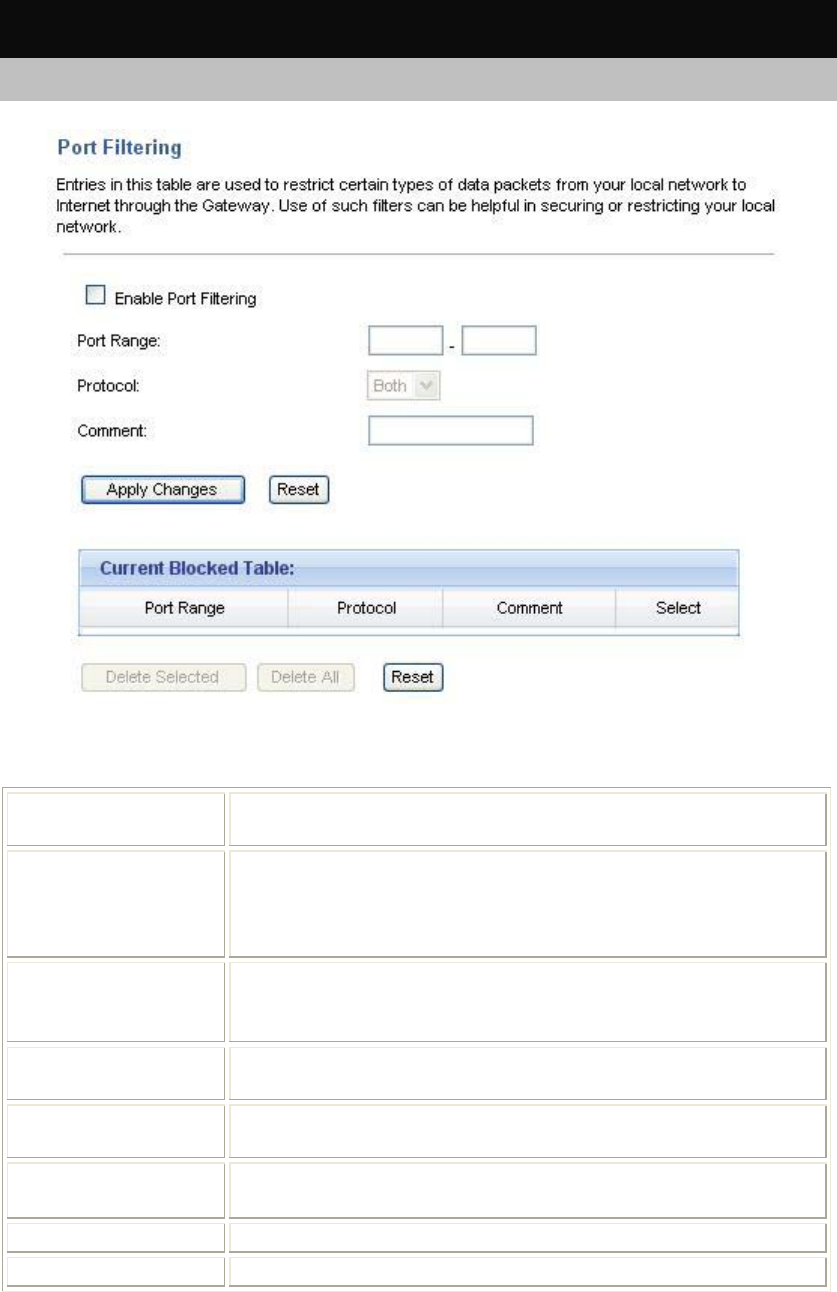
Task: Click the Protocol column header
Action: (365, 607)
